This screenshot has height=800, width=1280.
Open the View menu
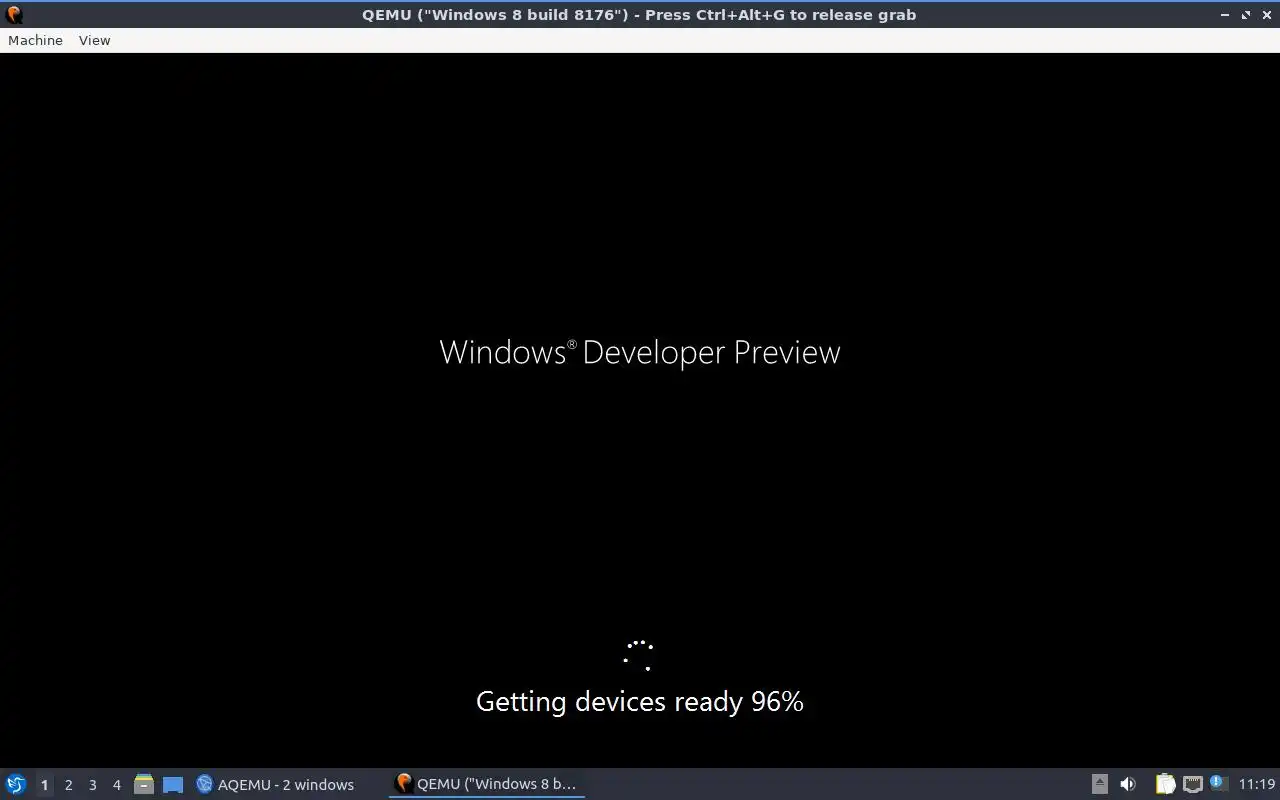[x=94, y=40]
